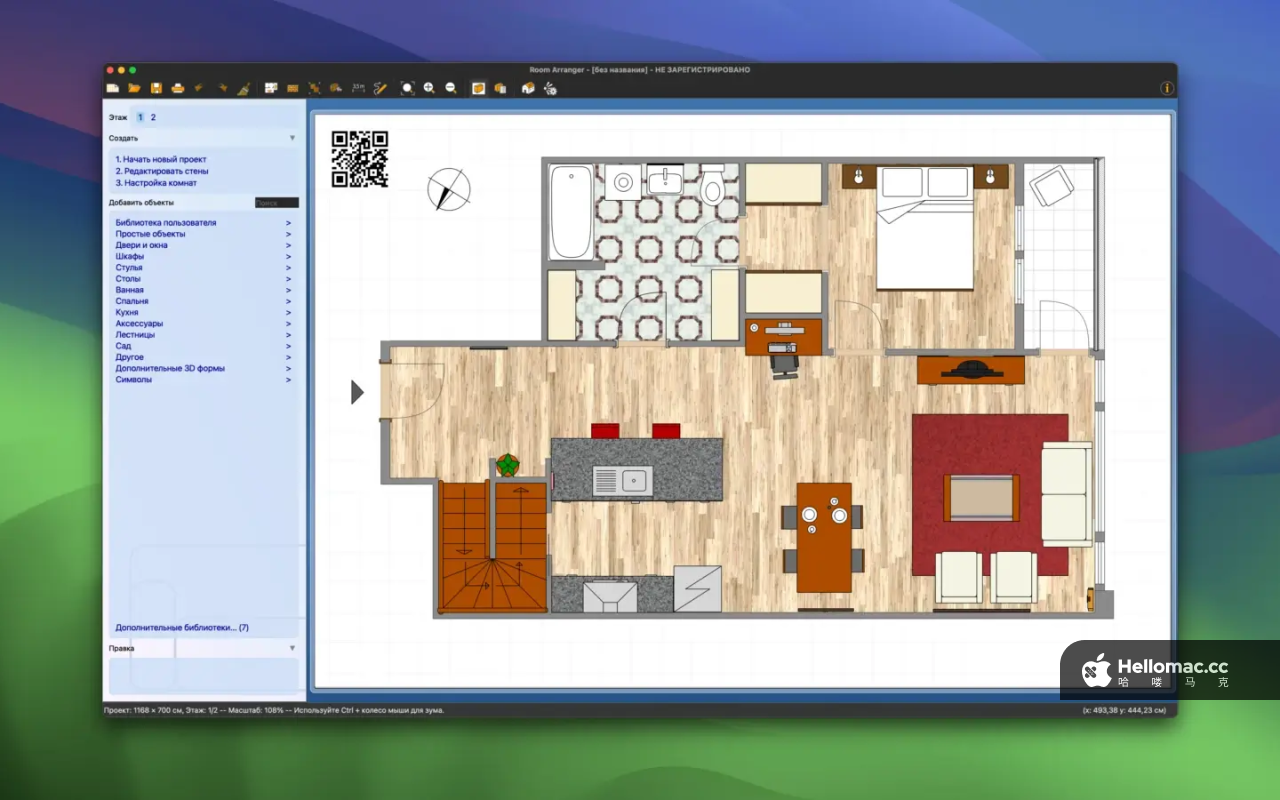Click the zoom out magnifier icon
This screenshot has height=800, width=1280.
(x=451, y=88)
